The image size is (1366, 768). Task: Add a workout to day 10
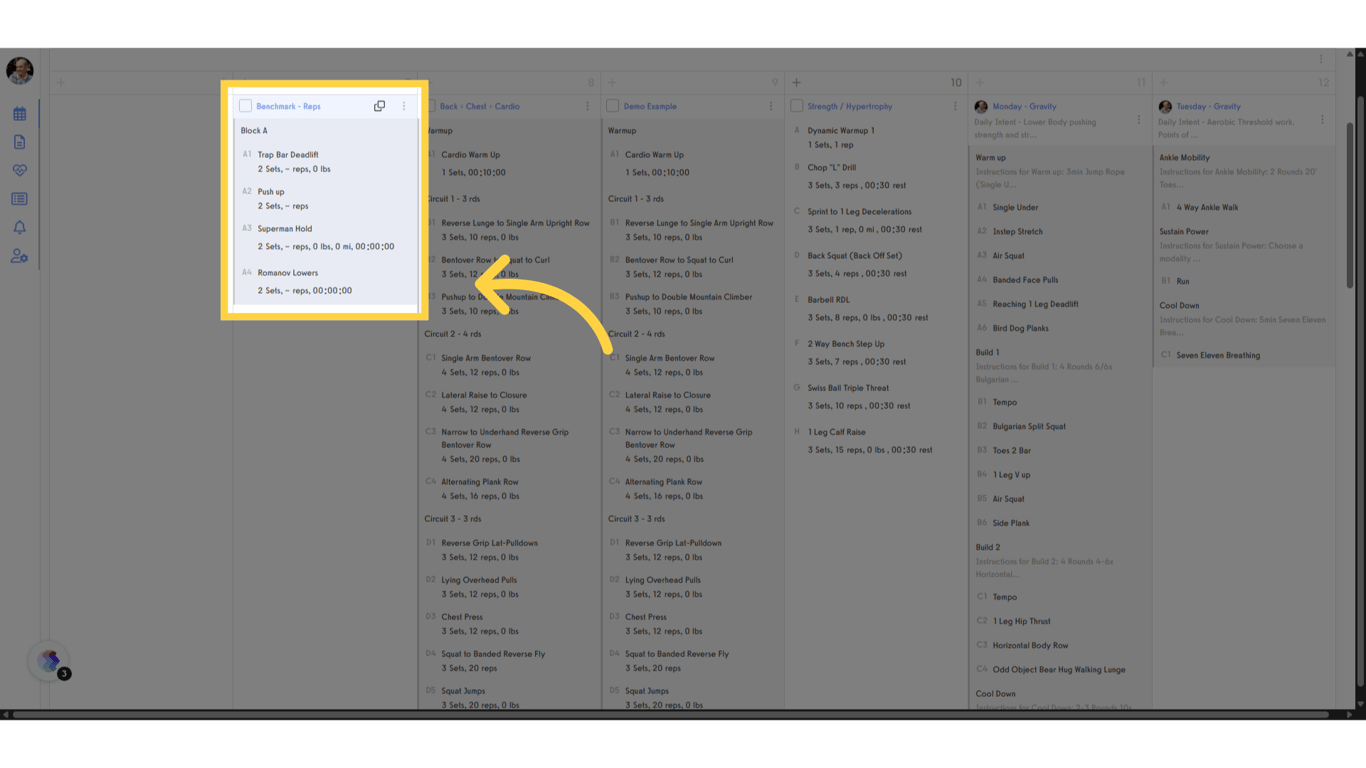point(796,83)
